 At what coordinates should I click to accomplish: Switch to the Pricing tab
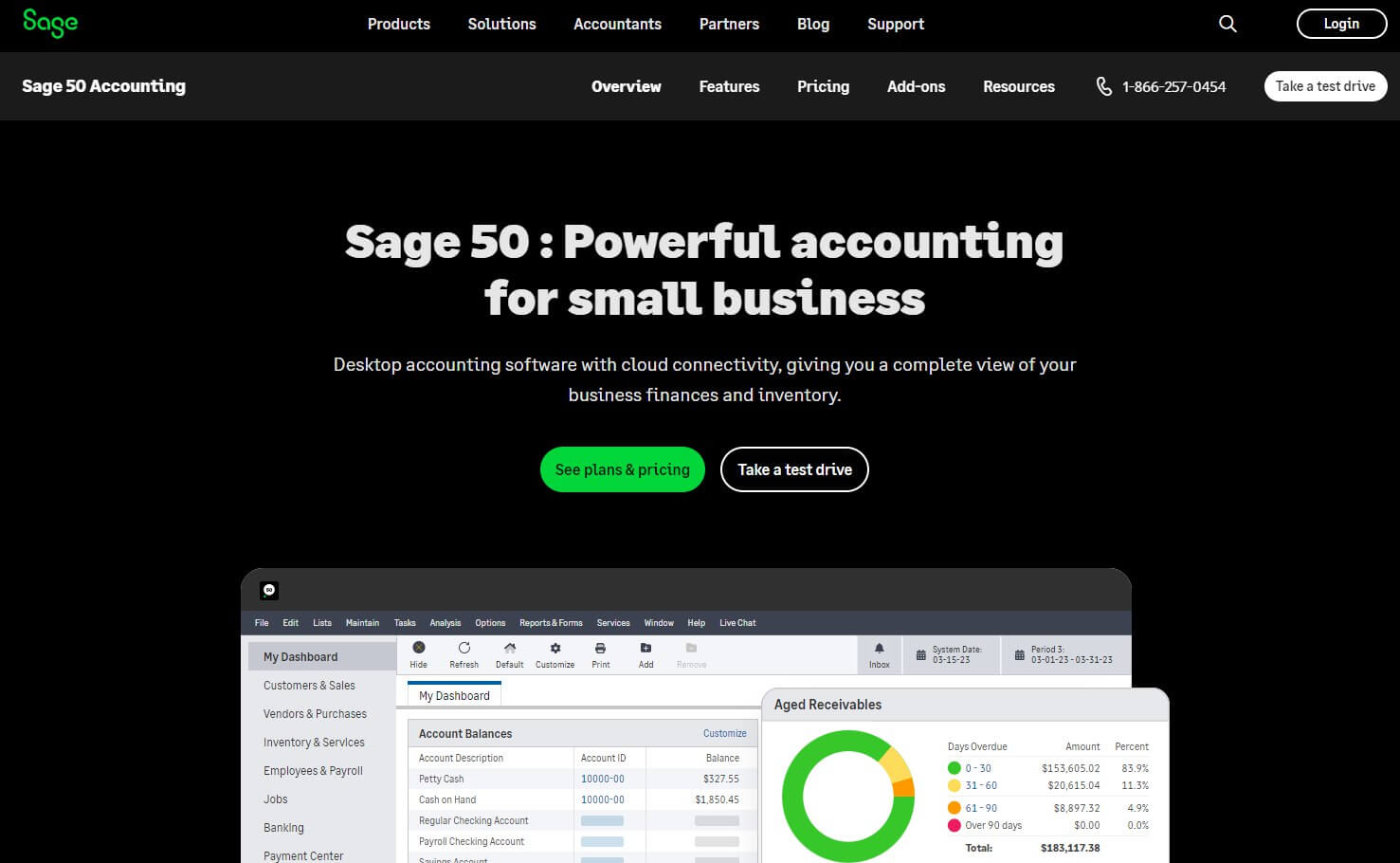[x=822, y=86]
